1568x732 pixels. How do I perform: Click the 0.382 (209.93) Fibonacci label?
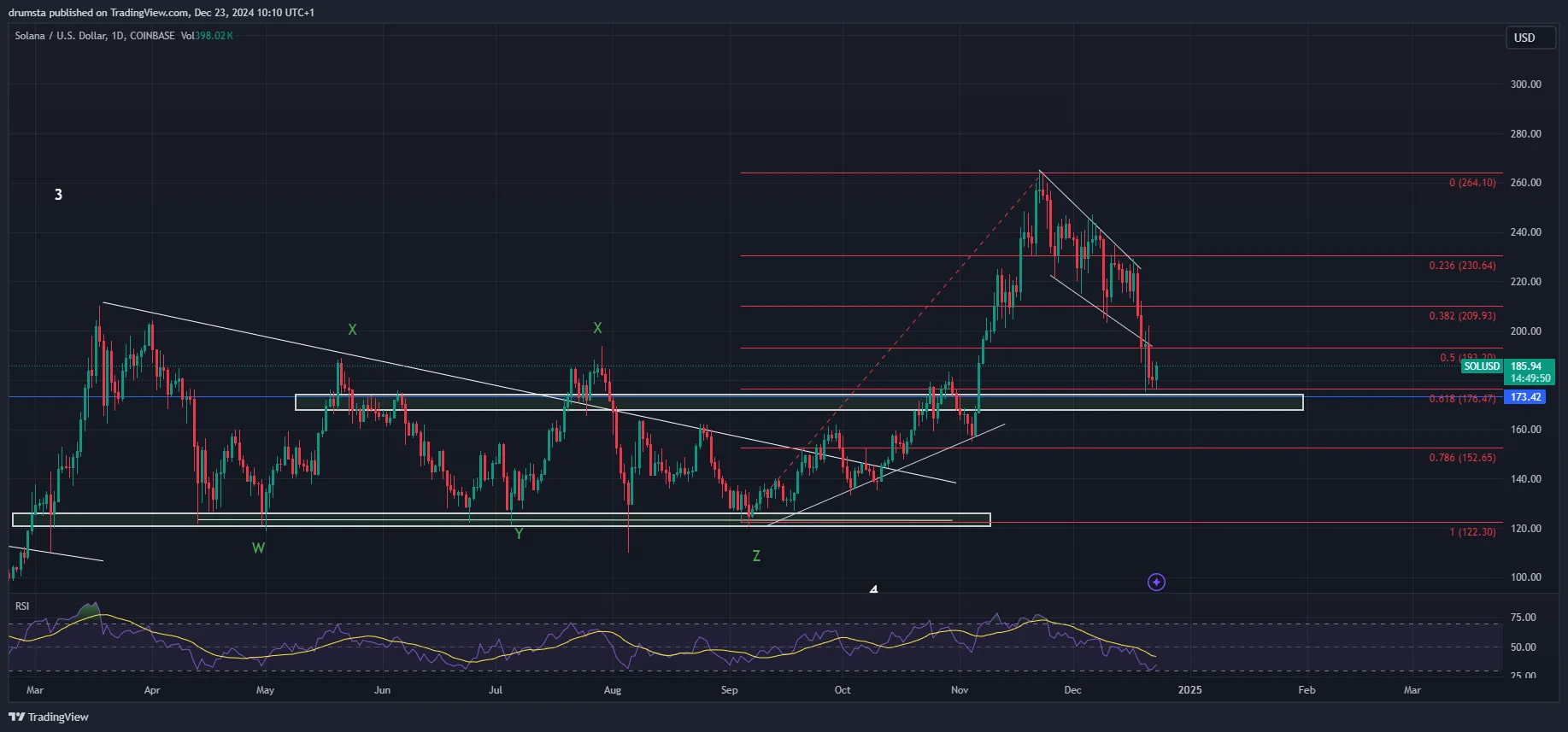[x=1462, y=316]
